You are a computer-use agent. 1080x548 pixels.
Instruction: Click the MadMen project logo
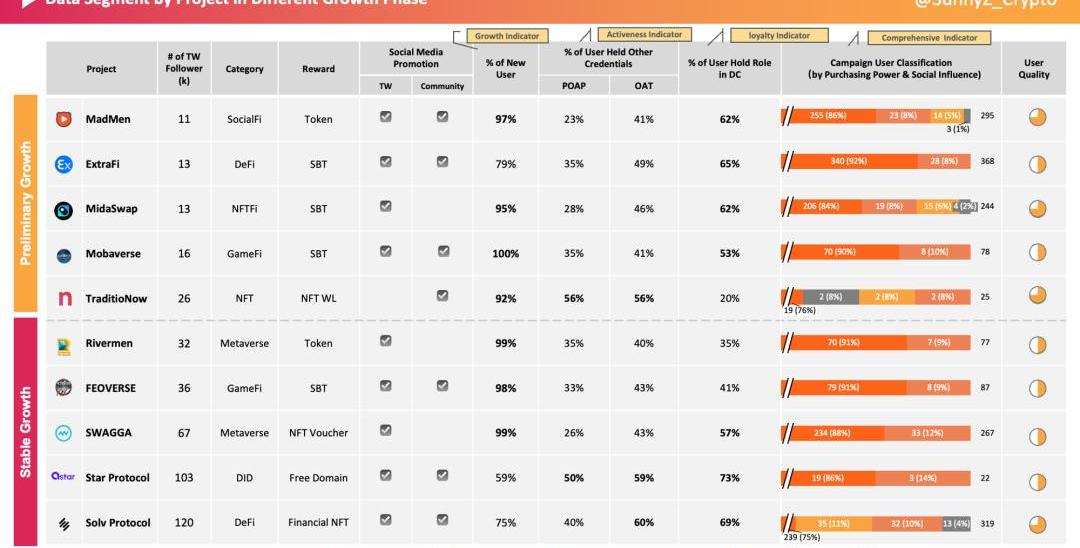[x=63, y=119]
